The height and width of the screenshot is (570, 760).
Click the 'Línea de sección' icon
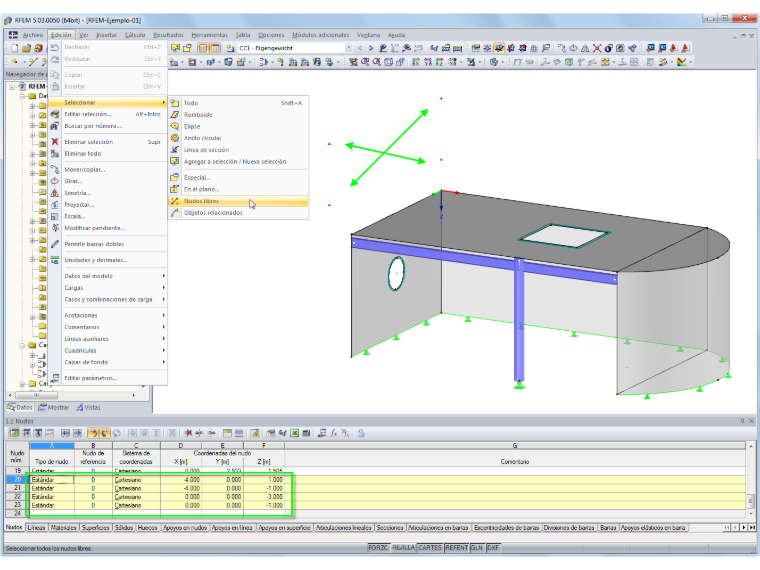point(175,150)
